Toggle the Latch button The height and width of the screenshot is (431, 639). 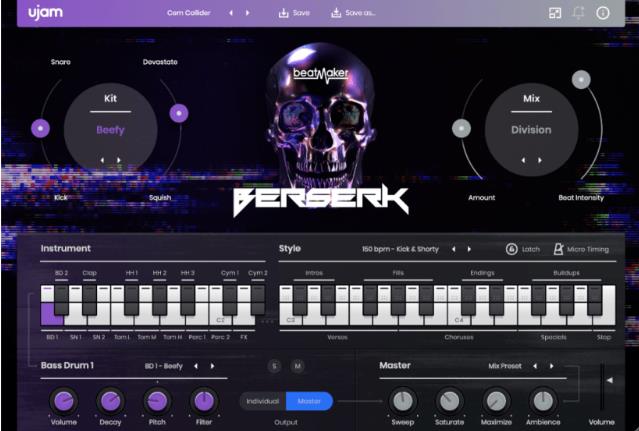523,249
